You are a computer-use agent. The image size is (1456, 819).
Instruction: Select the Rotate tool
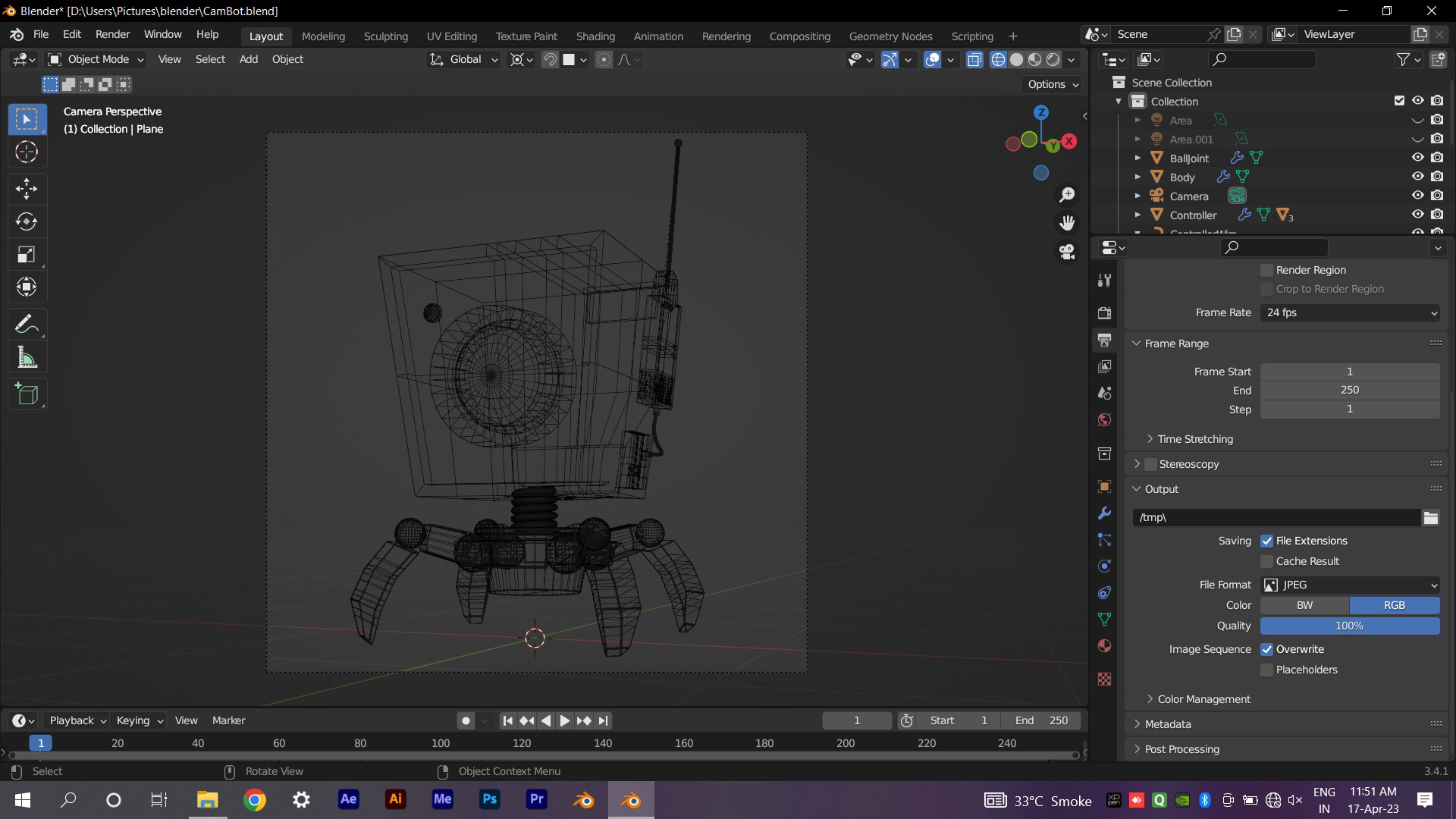coord(27,221)
